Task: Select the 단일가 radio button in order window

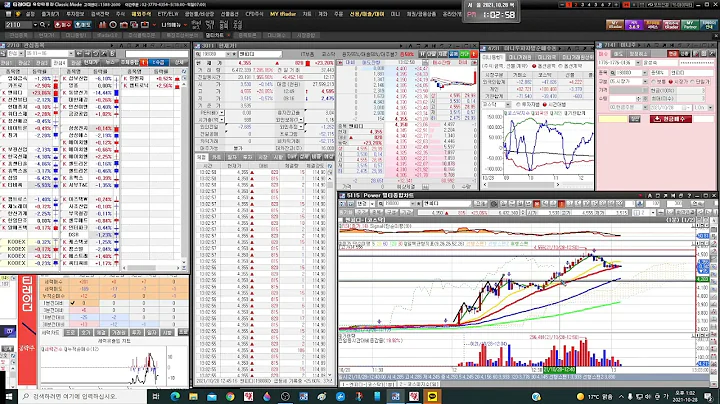Action: click(x=693, y=81)
